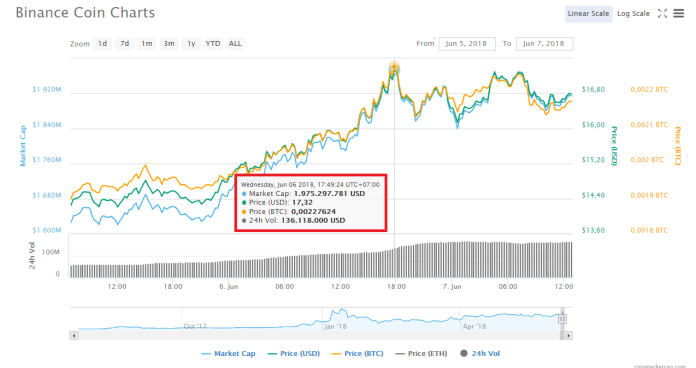Toggle 24h Vol series in legend
Image resolution: width=696 pixels, height=368 pixels.
click(x=480, y=354)
